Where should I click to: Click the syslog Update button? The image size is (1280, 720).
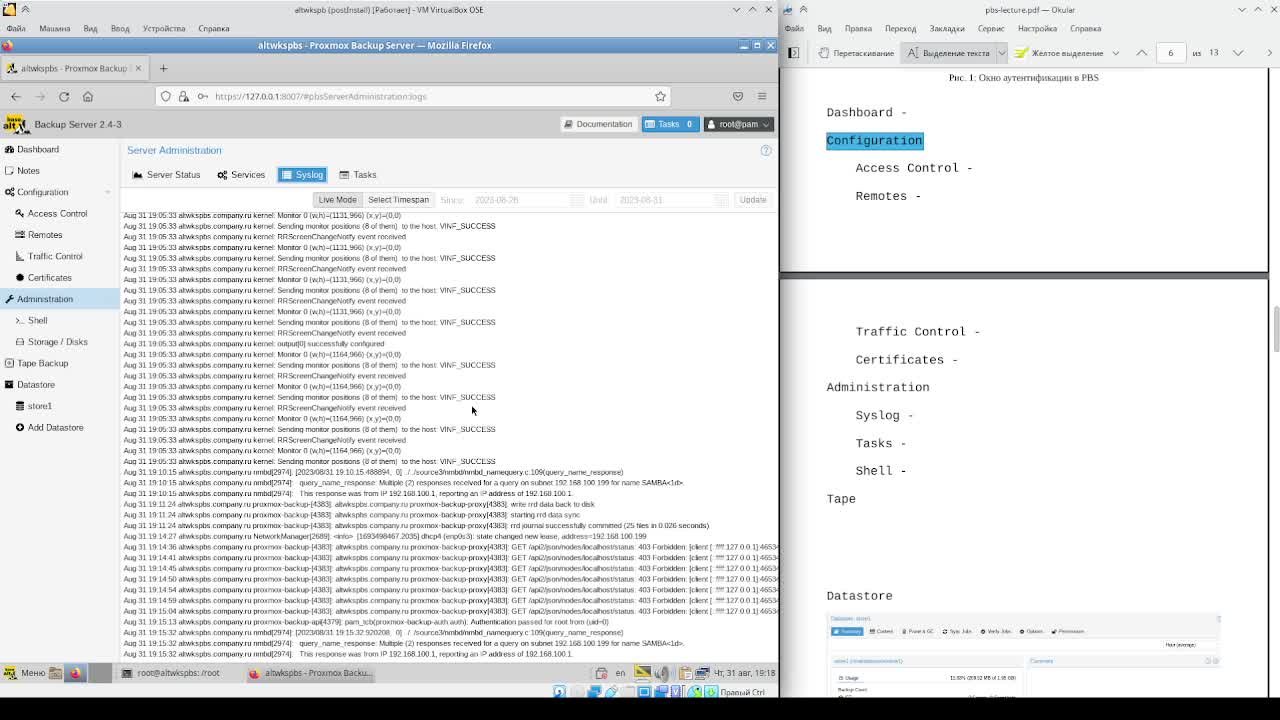[x=753, y=200]
